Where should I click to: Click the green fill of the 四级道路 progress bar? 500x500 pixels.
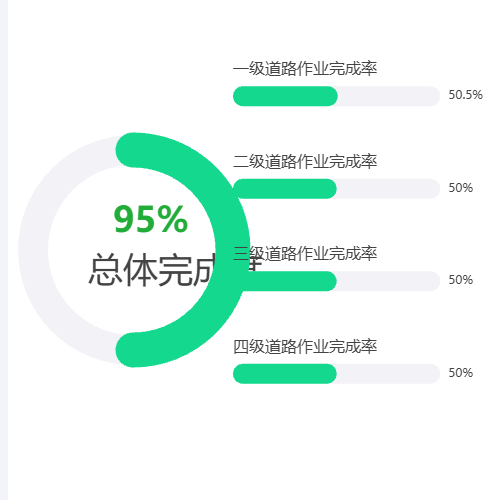tap(285, 374)
